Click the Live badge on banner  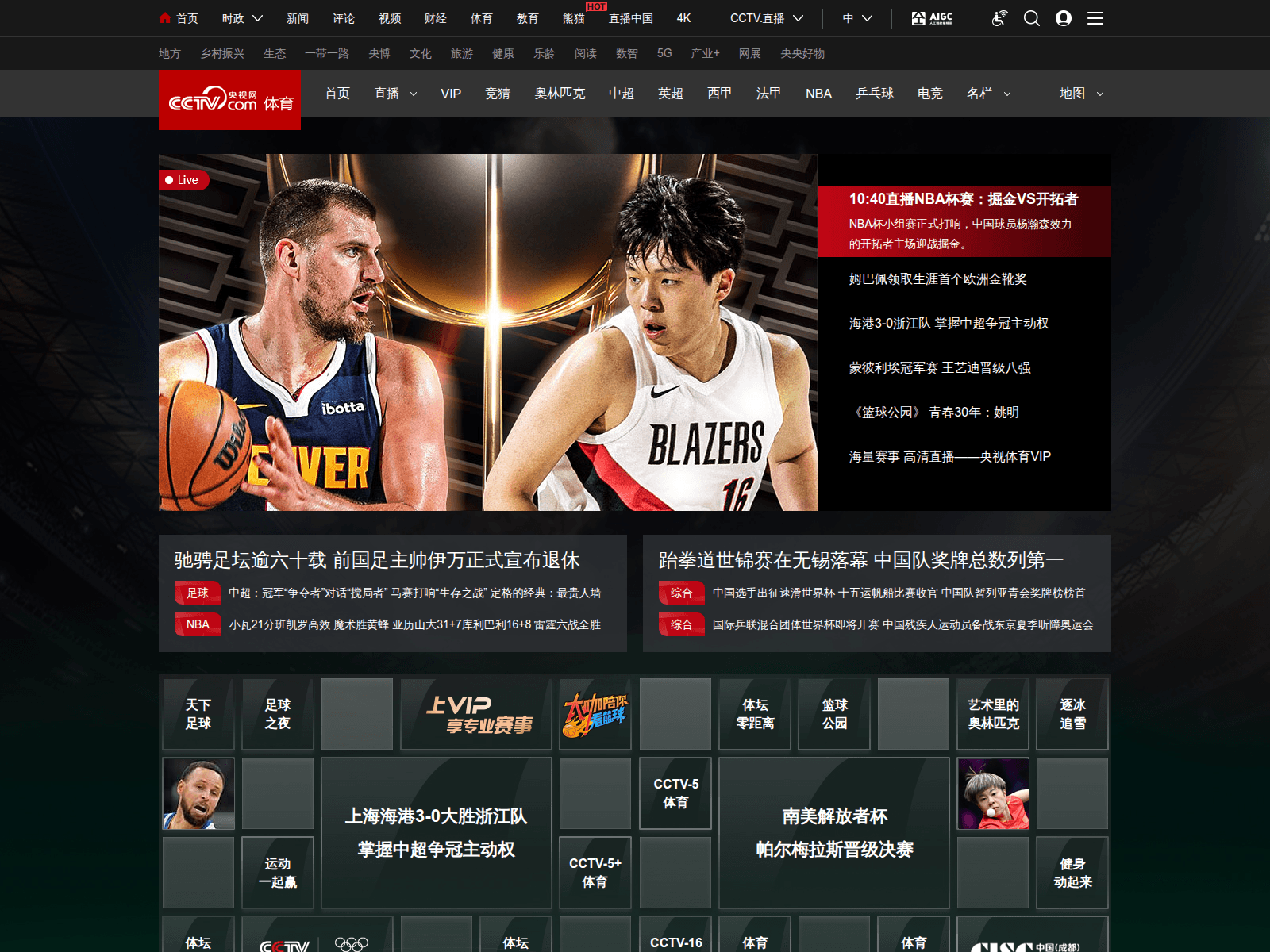coord(183,180)
